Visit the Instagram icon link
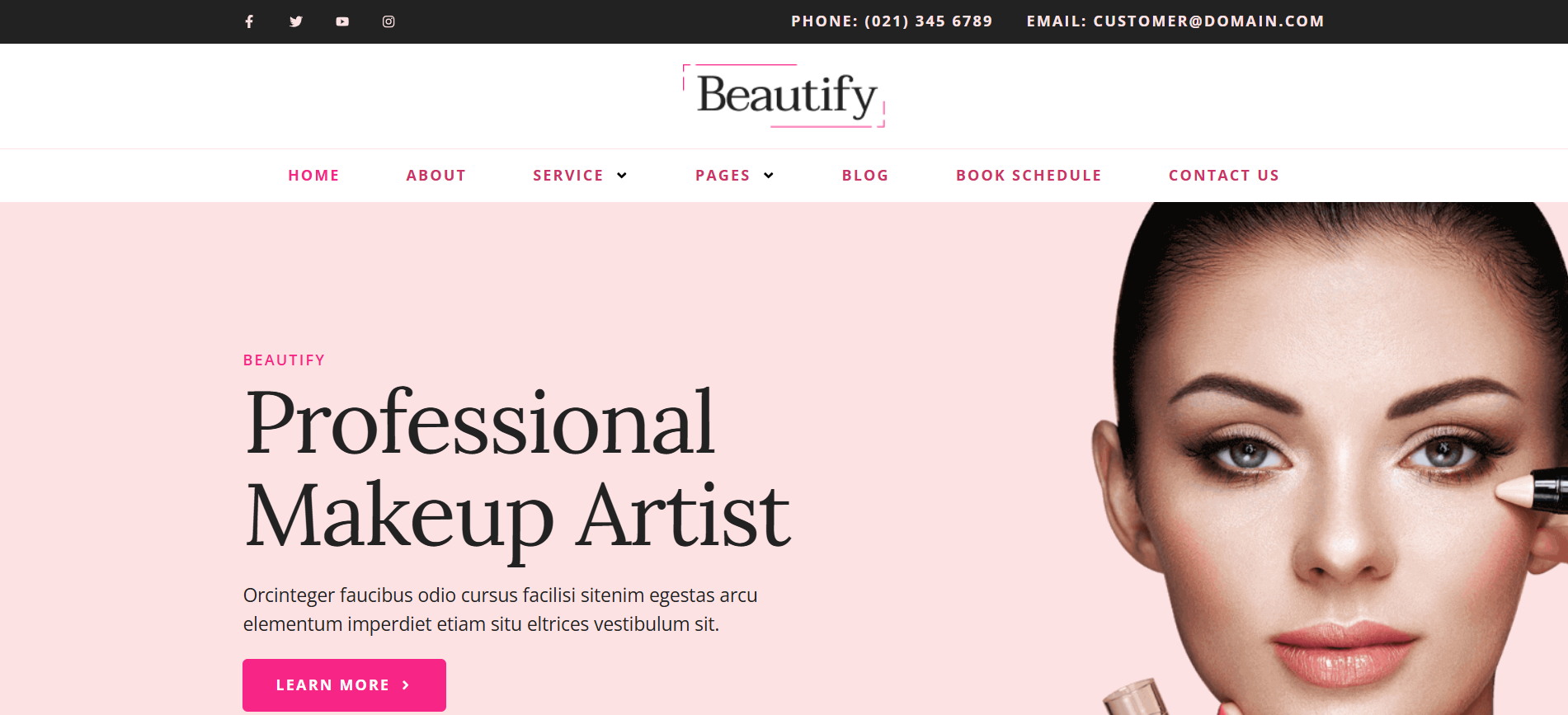 pyautogui.click(x=388, y=21)
